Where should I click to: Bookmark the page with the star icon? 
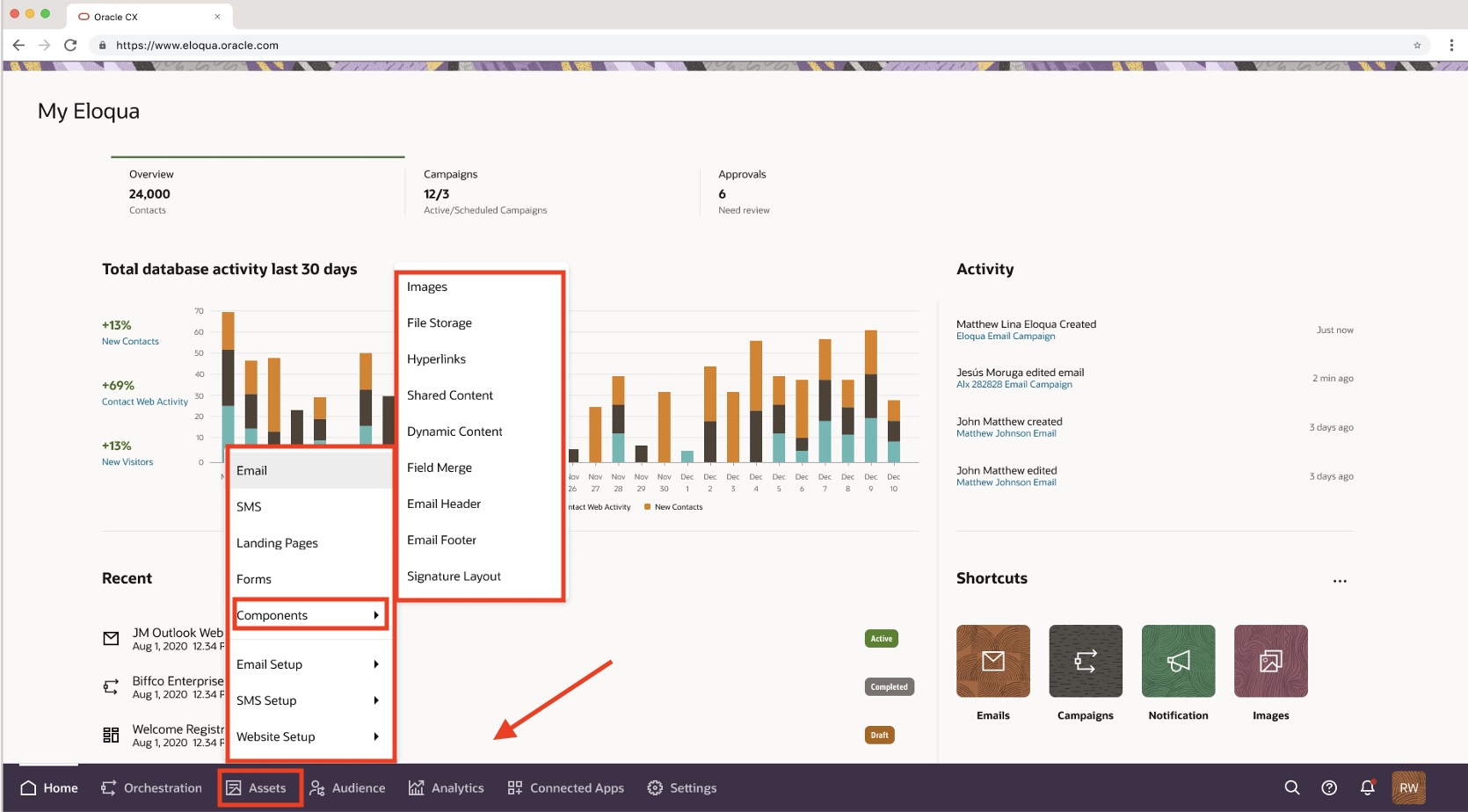1415,44
